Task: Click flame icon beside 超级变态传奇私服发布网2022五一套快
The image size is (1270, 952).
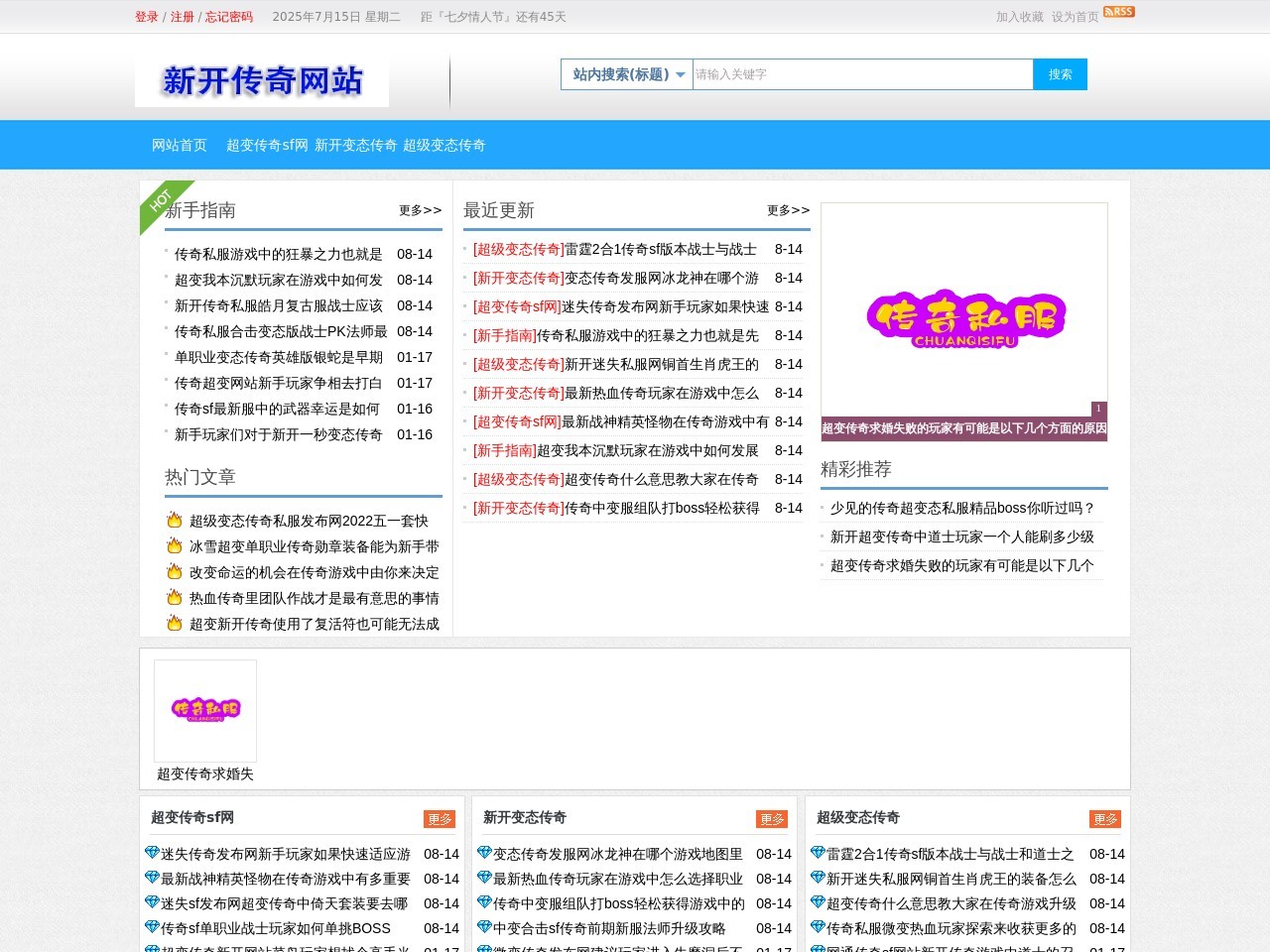Action: pos(175,520)
